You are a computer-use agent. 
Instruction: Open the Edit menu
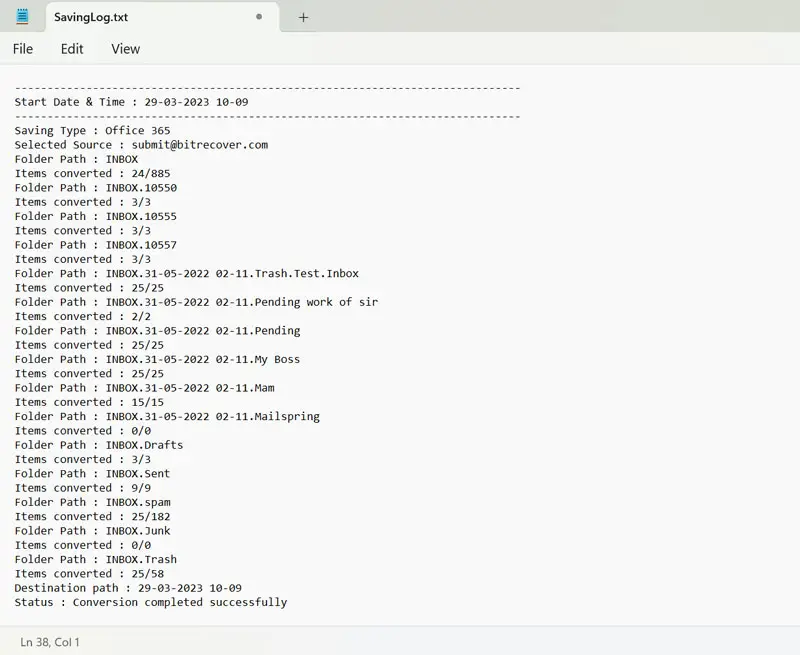72,49
